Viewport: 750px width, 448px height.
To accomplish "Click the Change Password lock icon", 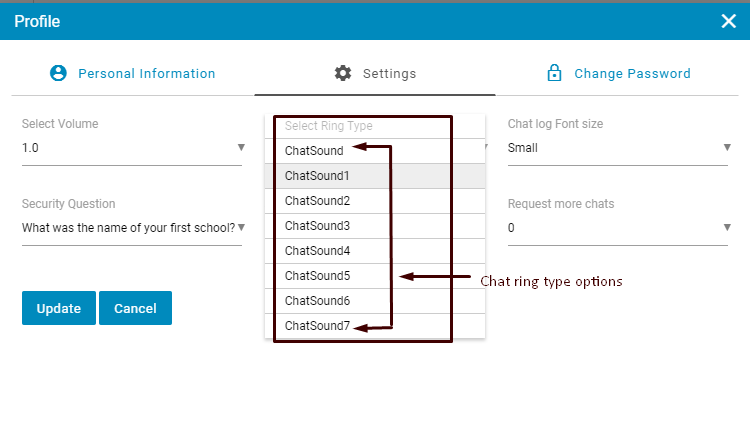I will [553, 73].
